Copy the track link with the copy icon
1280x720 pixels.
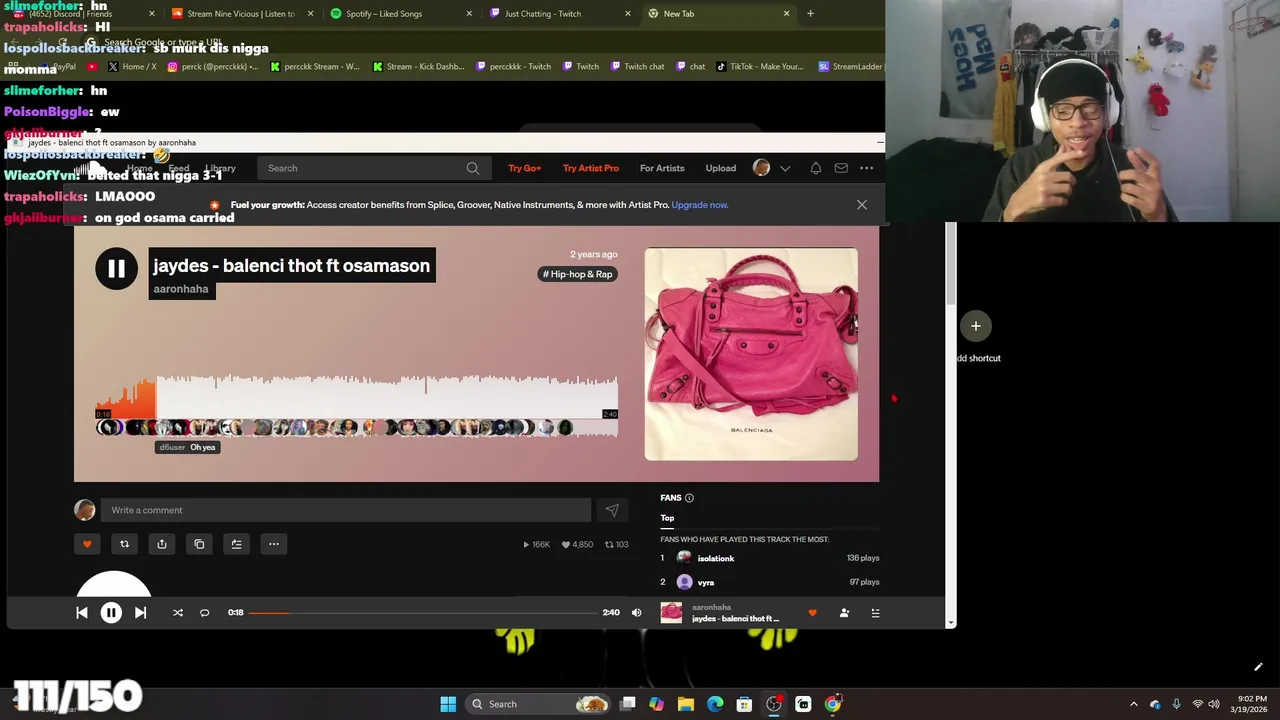click(199, 544)
